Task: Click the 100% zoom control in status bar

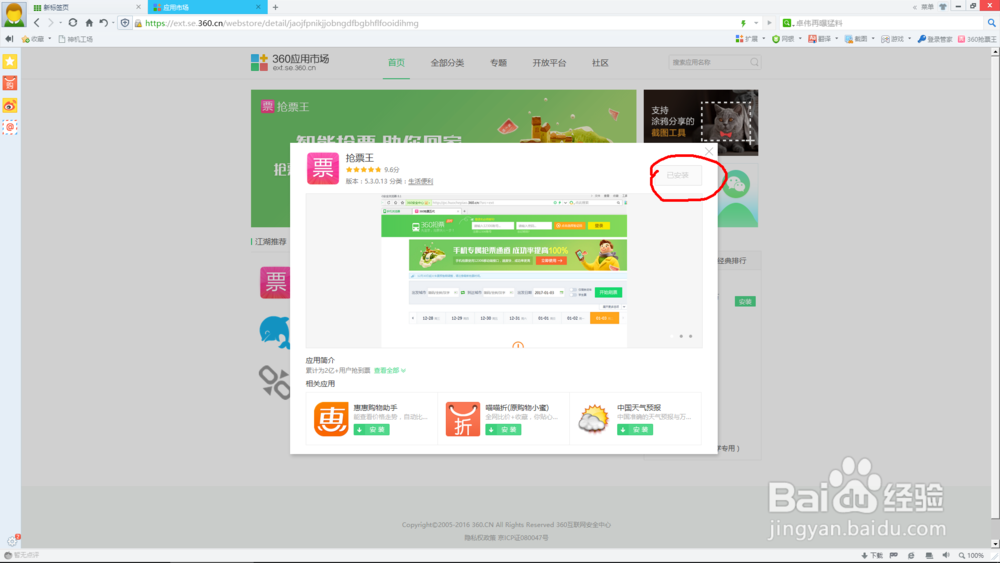Action: pyautogui.click(x=971, y=555)
